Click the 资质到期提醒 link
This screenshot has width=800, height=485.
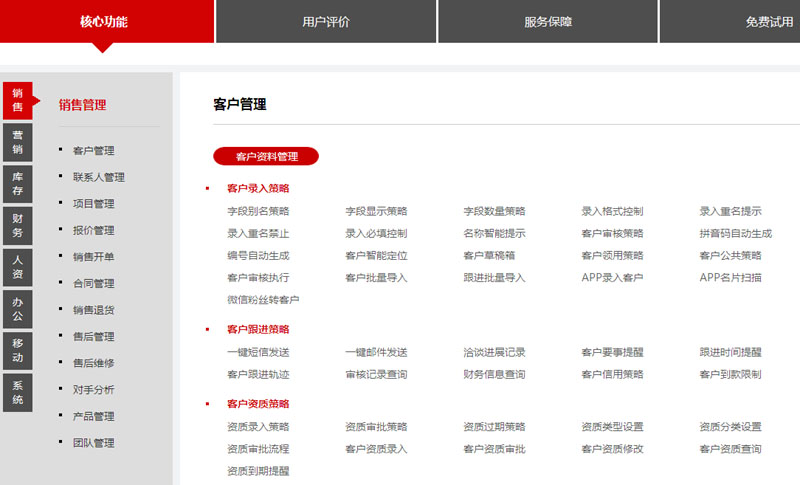[x=258, y=471]
